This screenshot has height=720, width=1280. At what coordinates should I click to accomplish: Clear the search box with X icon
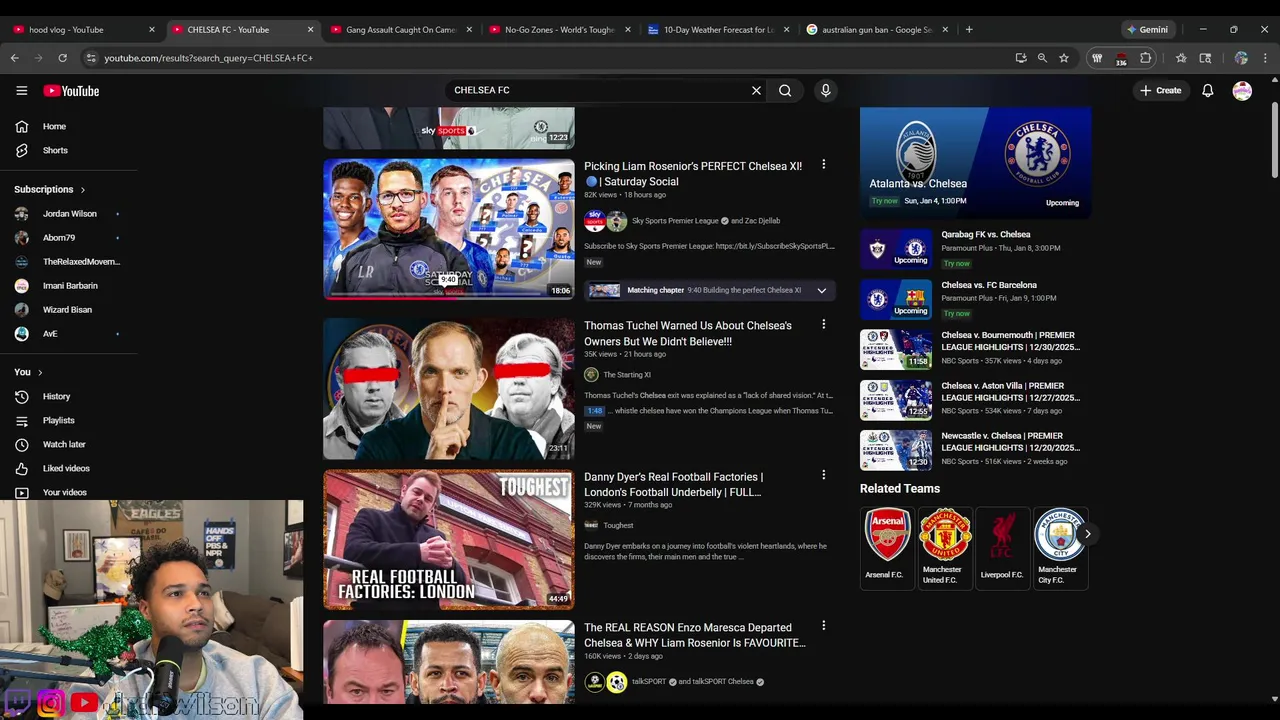click(756, 90)
